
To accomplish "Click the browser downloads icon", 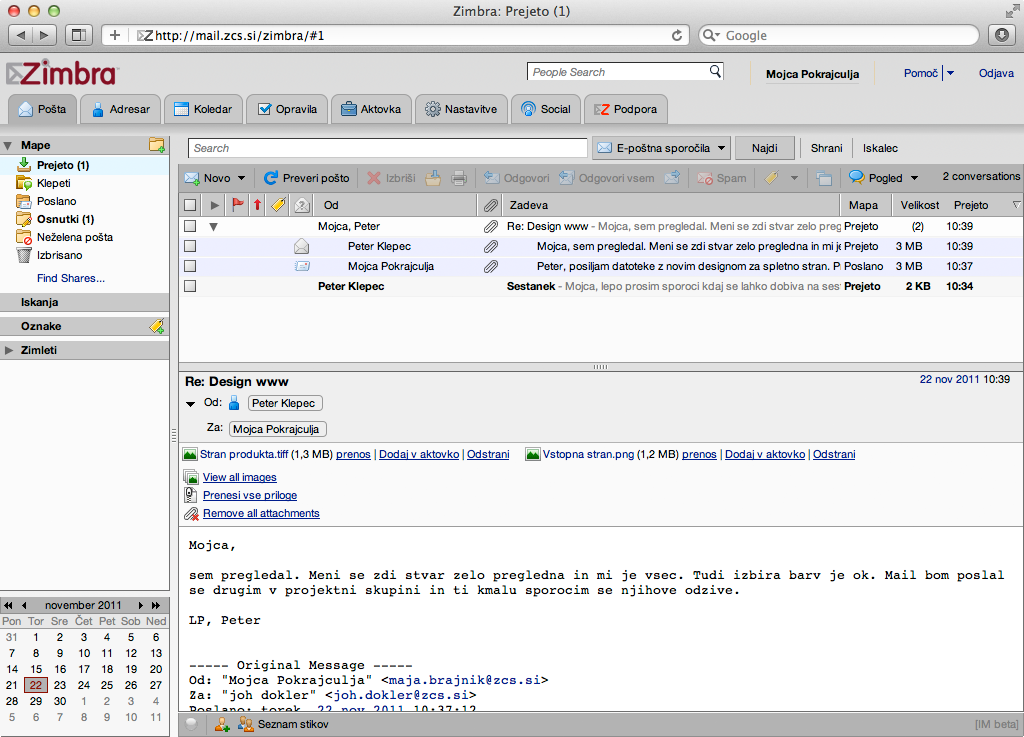I will (x=1002, y=35).
